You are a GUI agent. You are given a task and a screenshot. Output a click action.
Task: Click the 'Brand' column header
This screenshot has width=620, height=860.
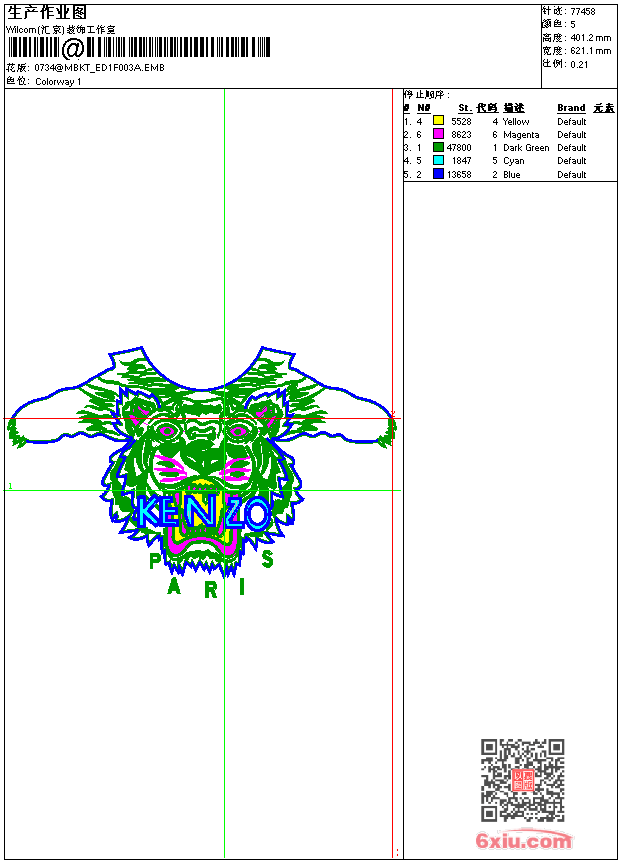[571, 108]
